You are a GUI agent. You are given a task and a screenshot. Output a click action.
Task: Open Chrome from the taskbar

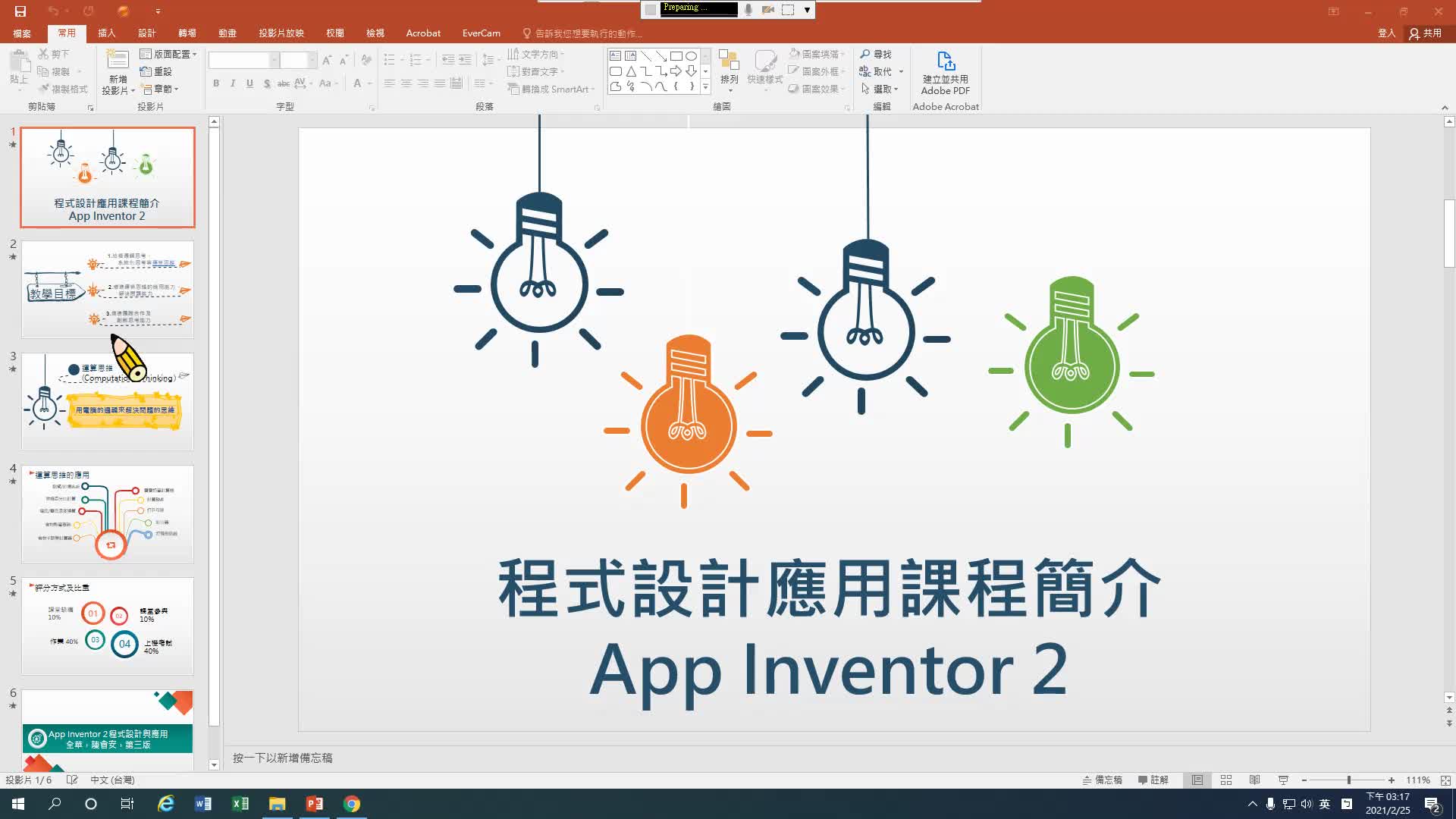click(351, 804)
